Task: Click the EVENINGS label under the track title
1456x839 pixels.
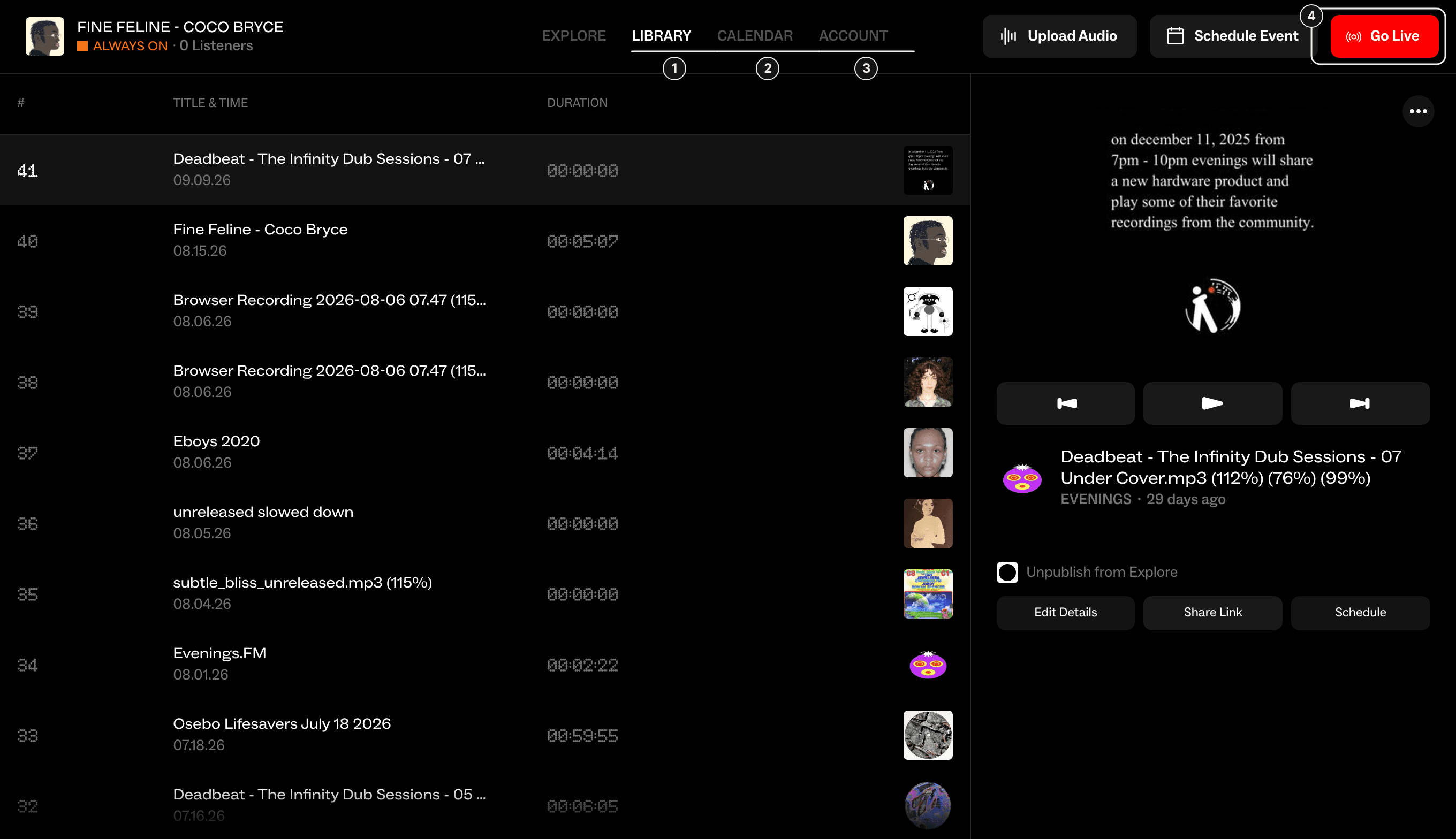Action: click(x=1095, y=500)
